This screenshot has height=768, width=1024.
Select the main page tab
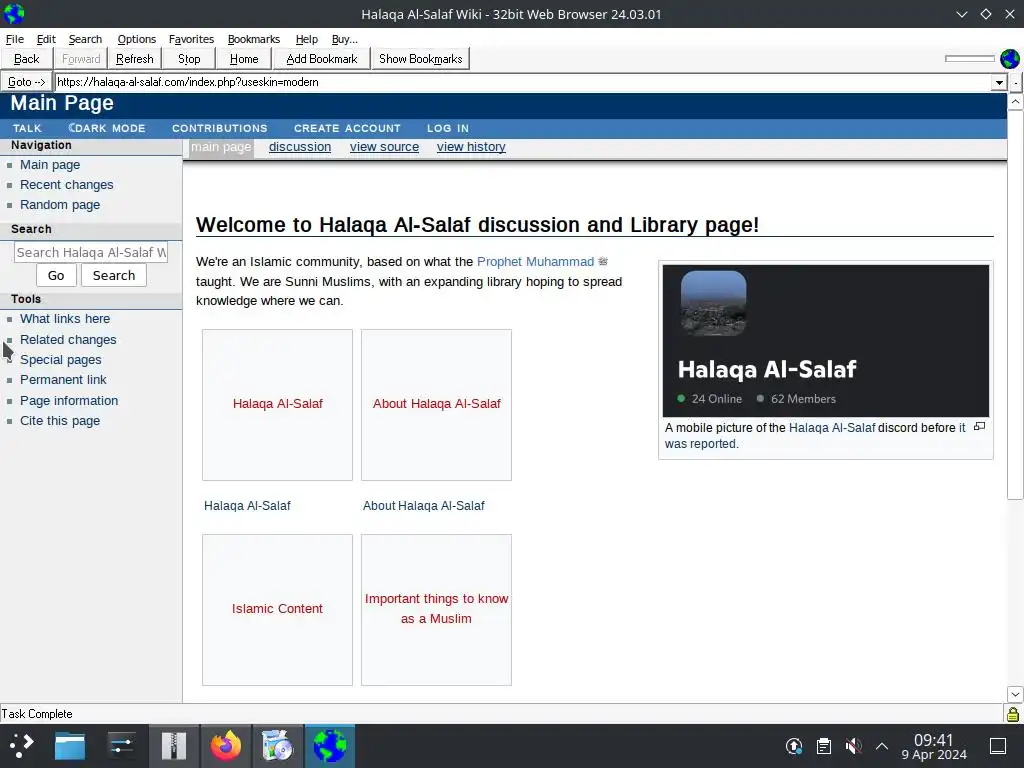[221, 147]
